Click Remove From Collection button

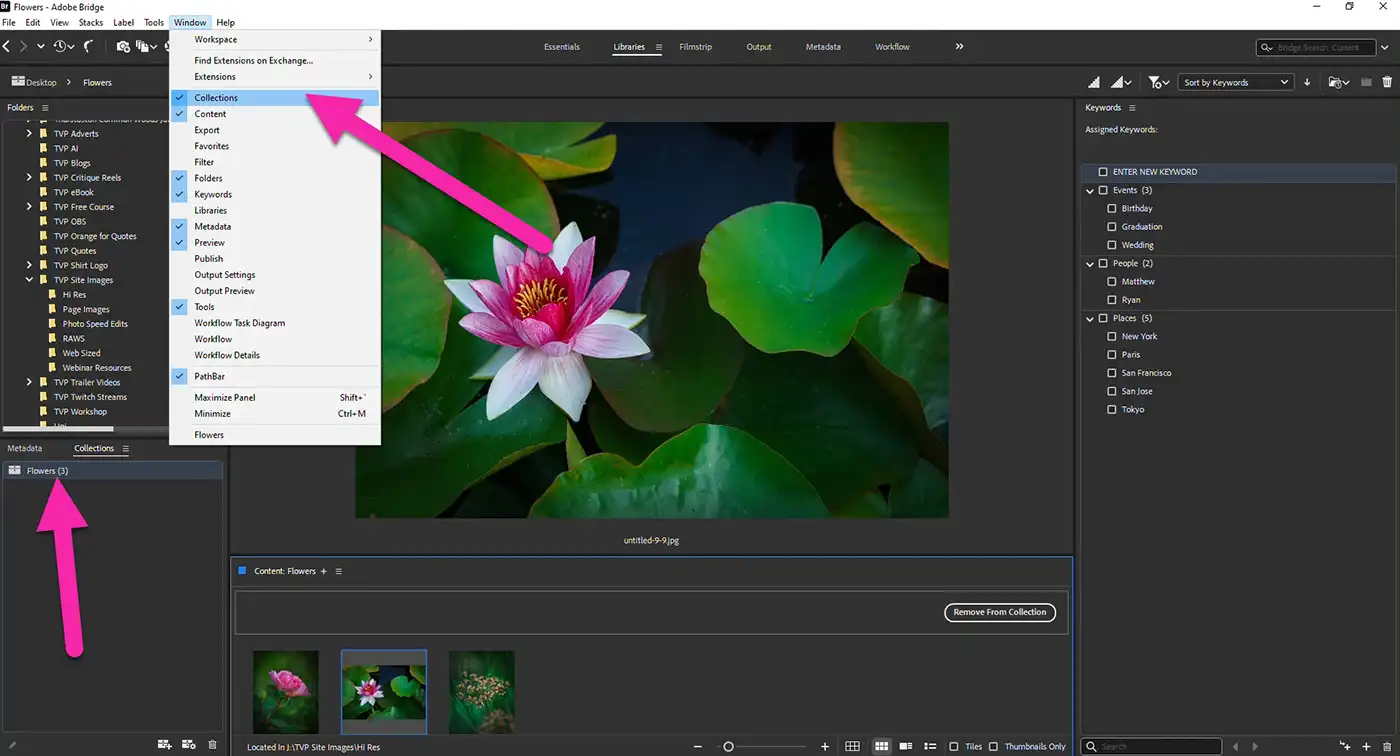(x=1000, y=612)
